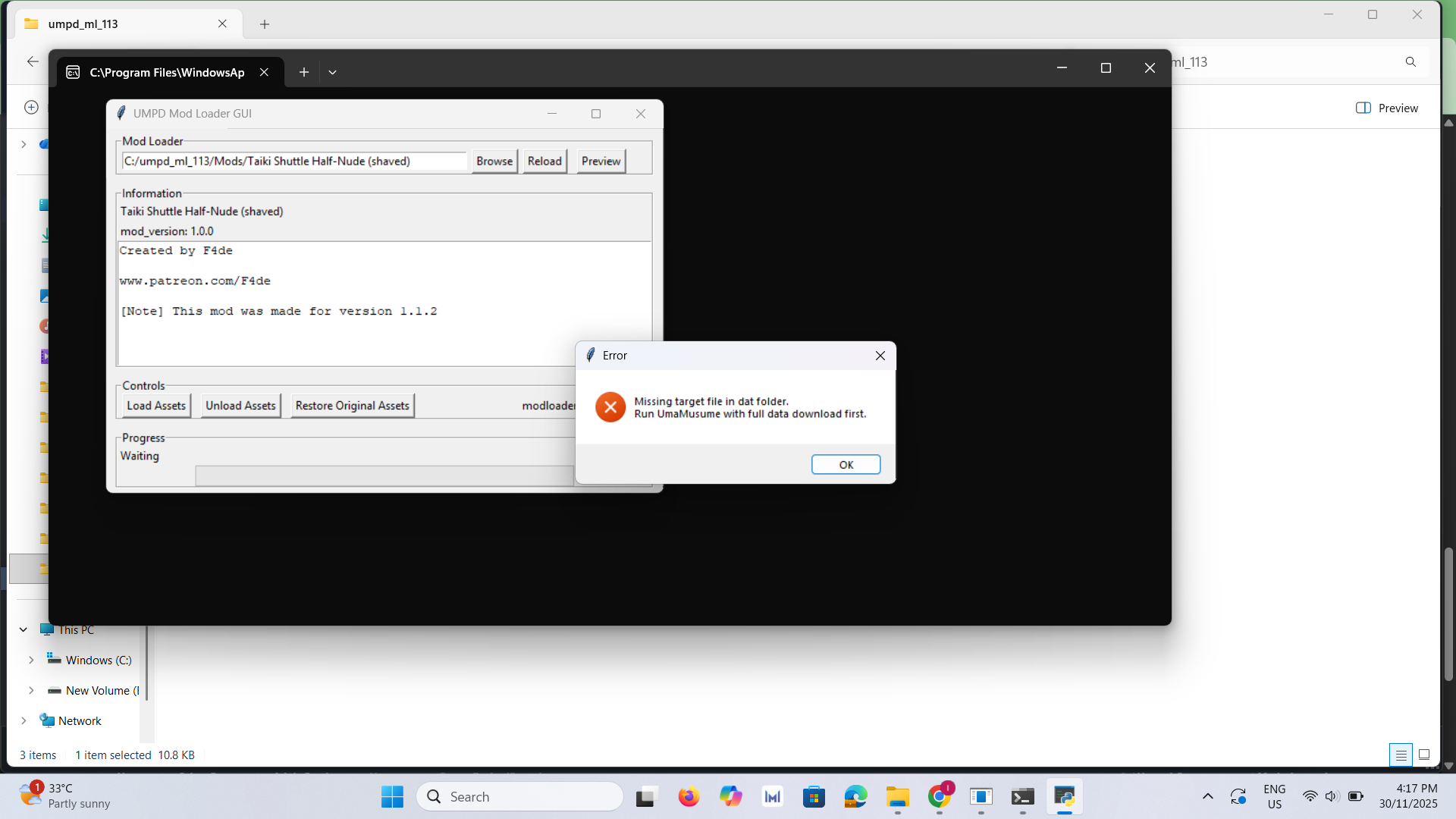Add a new tab in File Explorer
This screenshot has width=1456, height=819.
click(265, 24)
